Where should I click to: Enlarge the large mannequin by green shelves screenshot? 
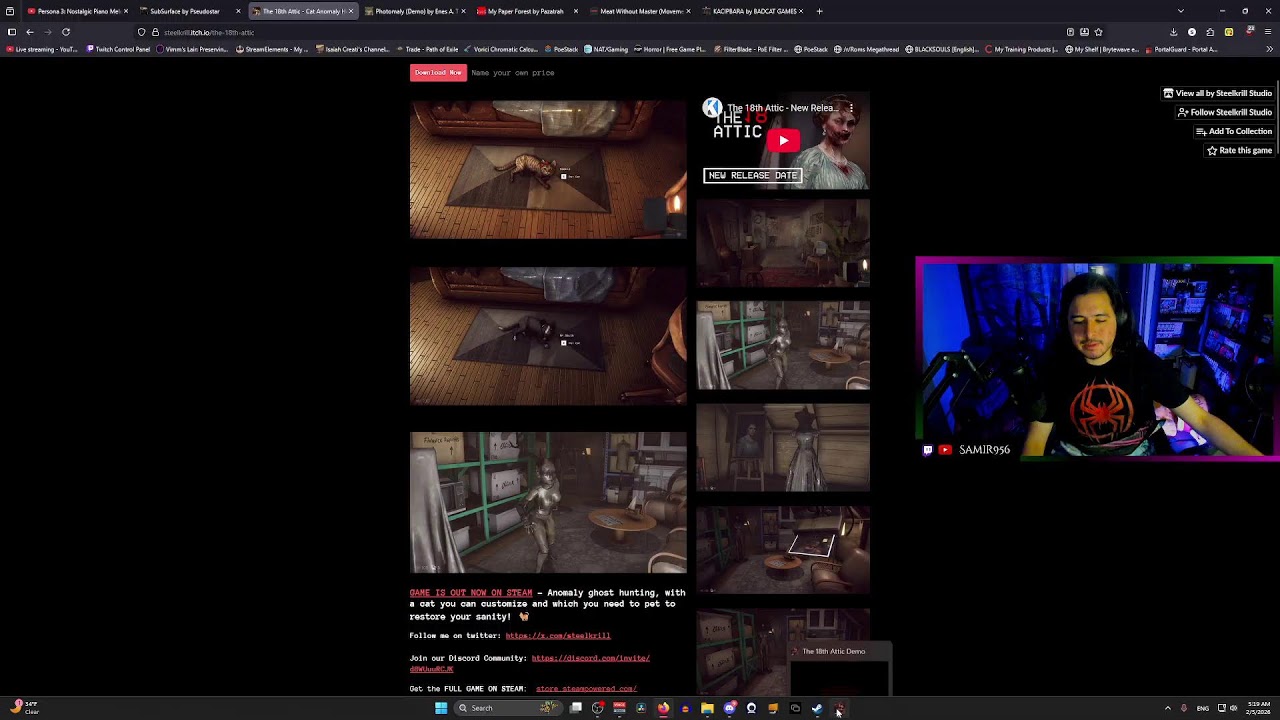tap(548, 502)
